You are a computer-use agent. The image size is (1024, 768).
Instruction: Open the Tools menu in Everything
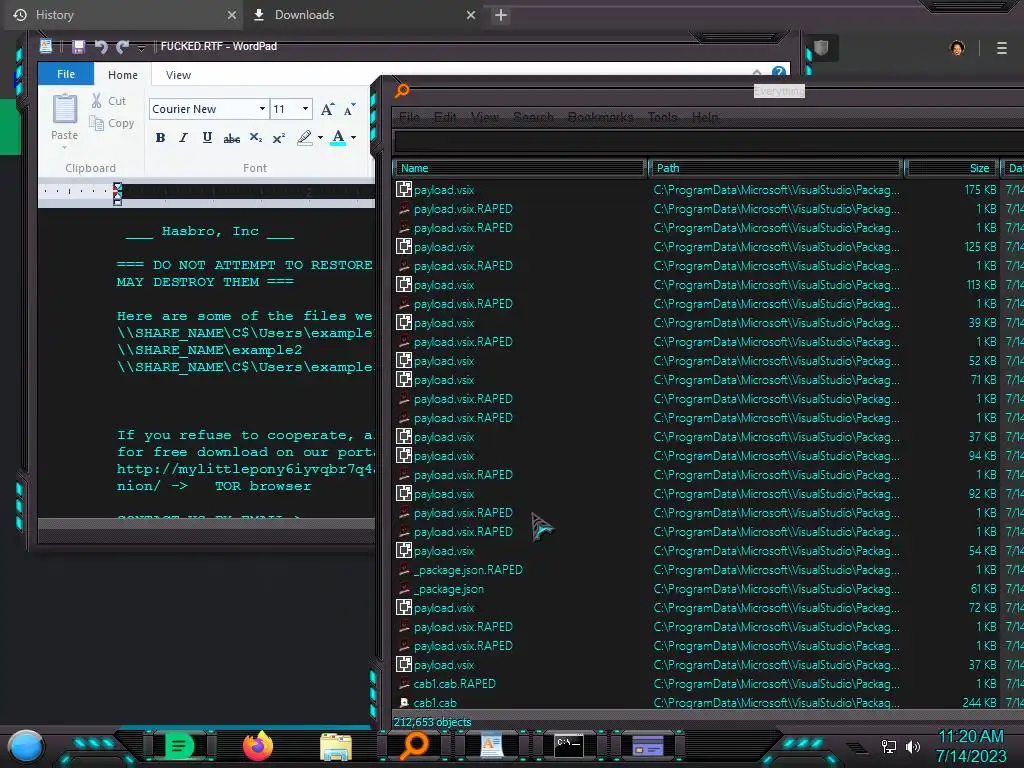[662, 118]
